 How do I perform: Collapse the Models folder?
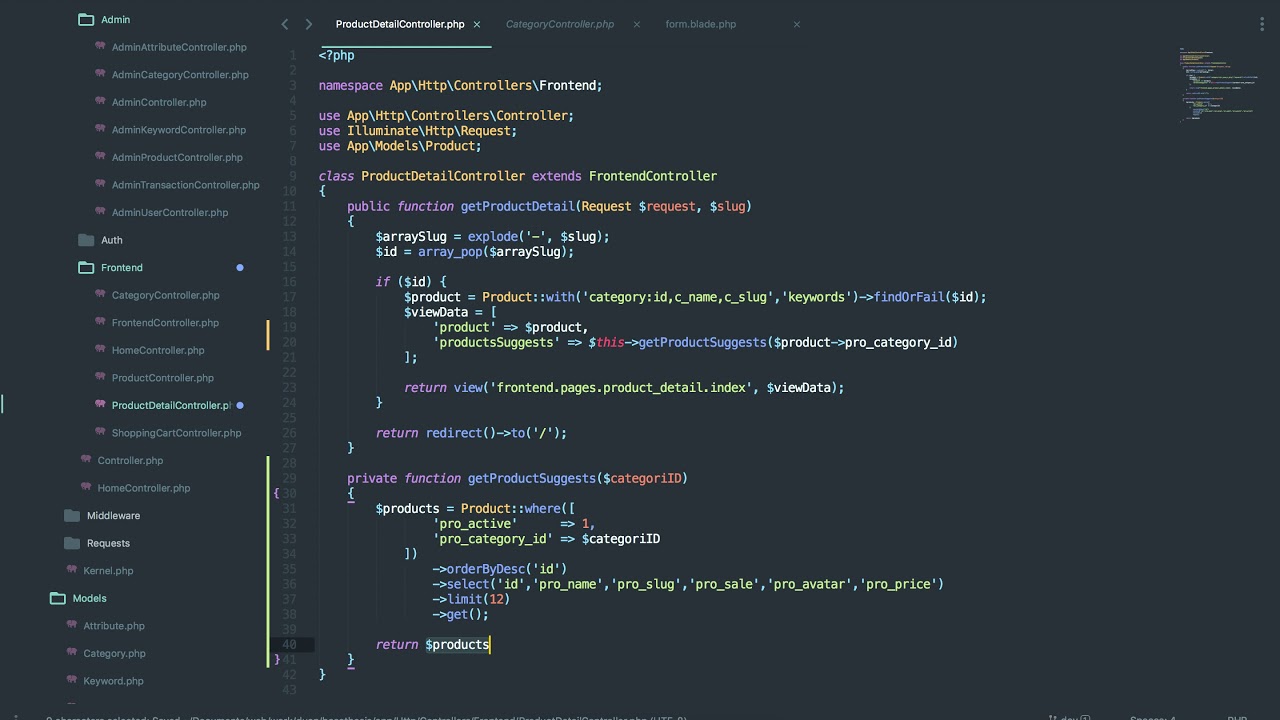click(x=58, y=598)
